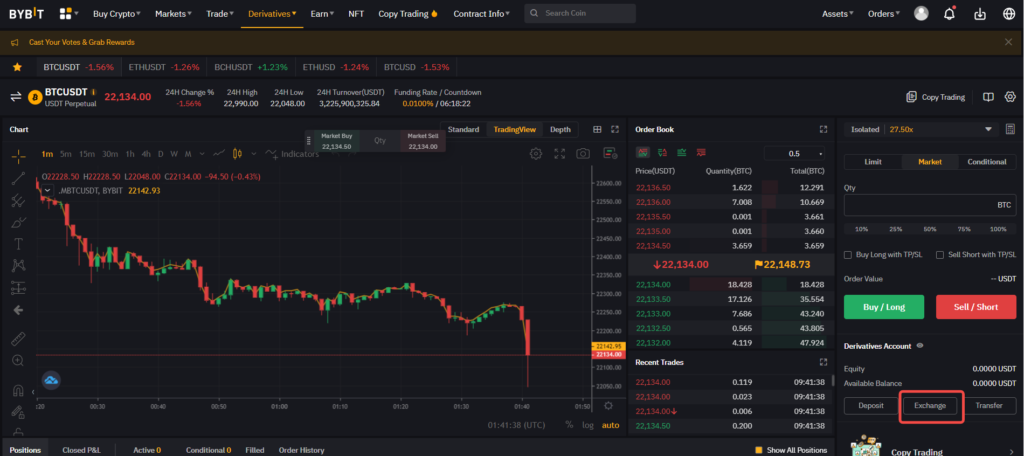Click the download app icon
The height and width of the screenshot is (456, 1024).
tap(979, 14)
